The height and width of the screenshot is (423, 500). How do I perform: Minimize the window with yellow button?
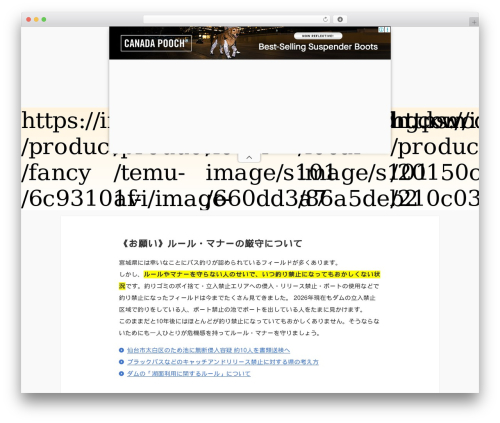[x=36, y=20]
